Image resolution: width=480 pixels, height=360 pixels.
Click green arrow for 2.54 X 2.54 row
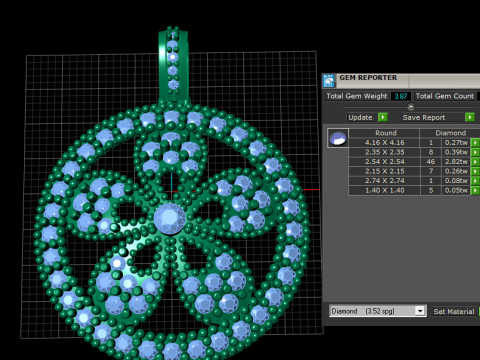click(475, 162)
